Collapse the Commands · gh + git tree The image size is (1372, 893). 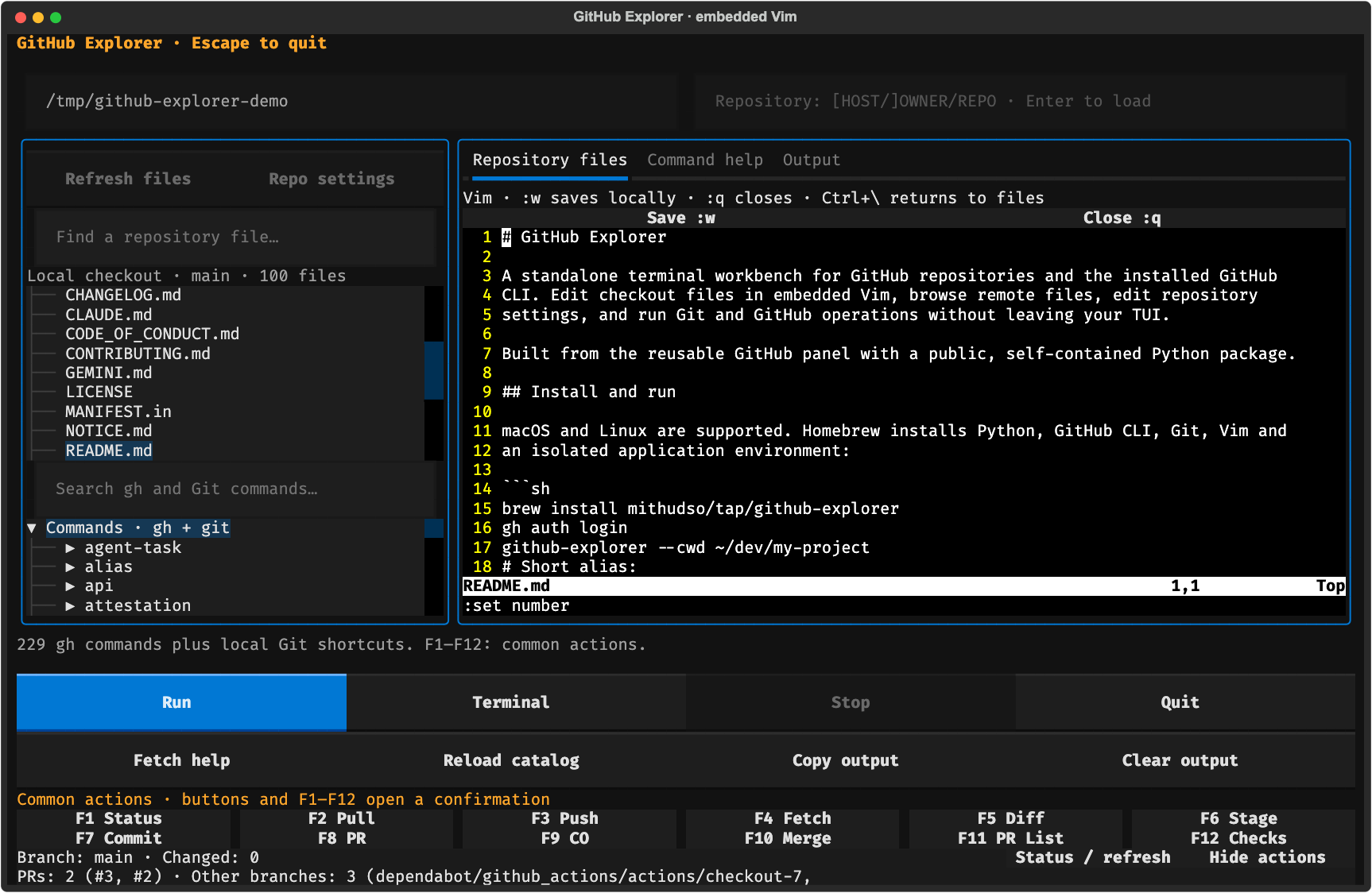click(32, 528)
